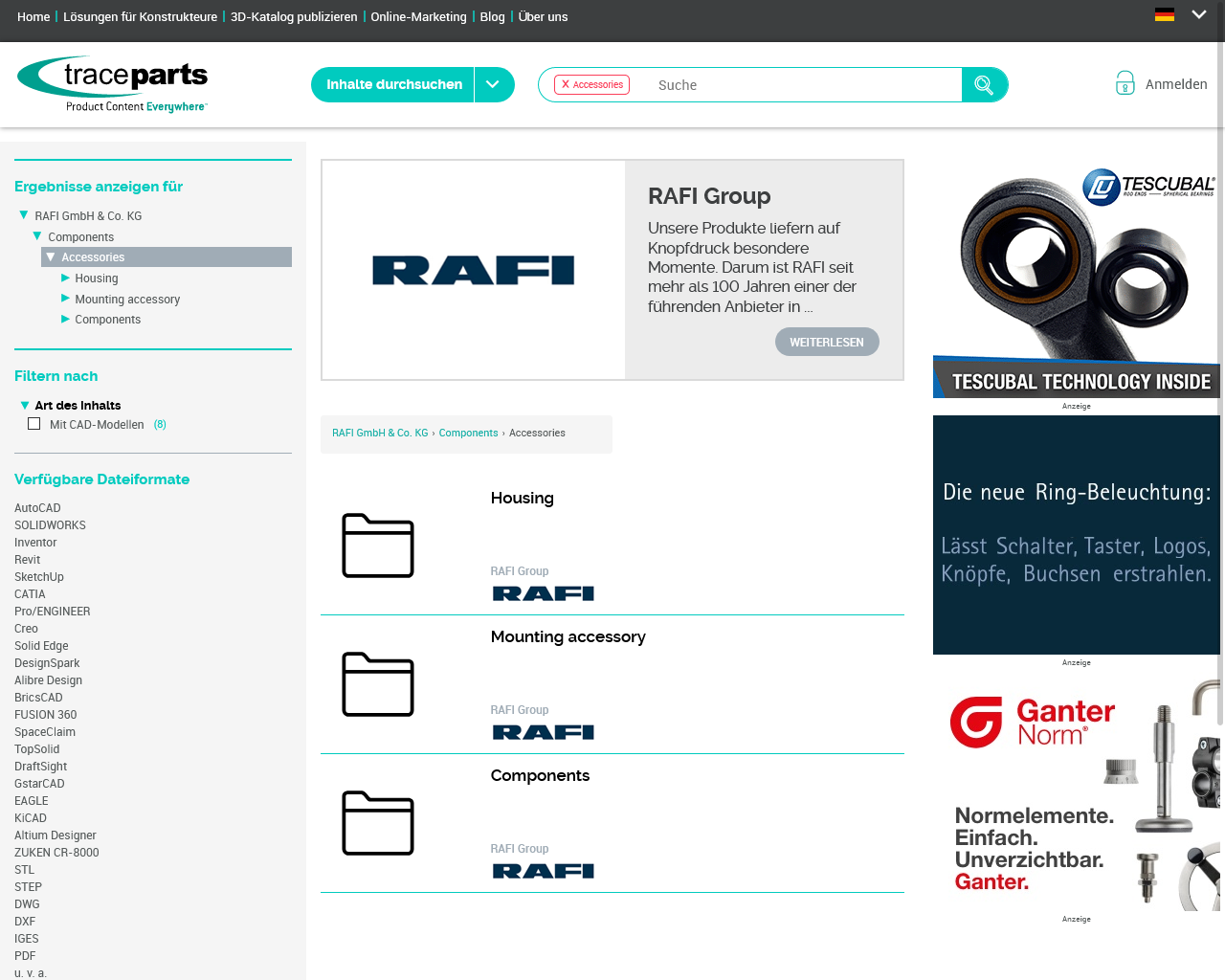Expand the Mounting accessory tree item

(66, 299)
